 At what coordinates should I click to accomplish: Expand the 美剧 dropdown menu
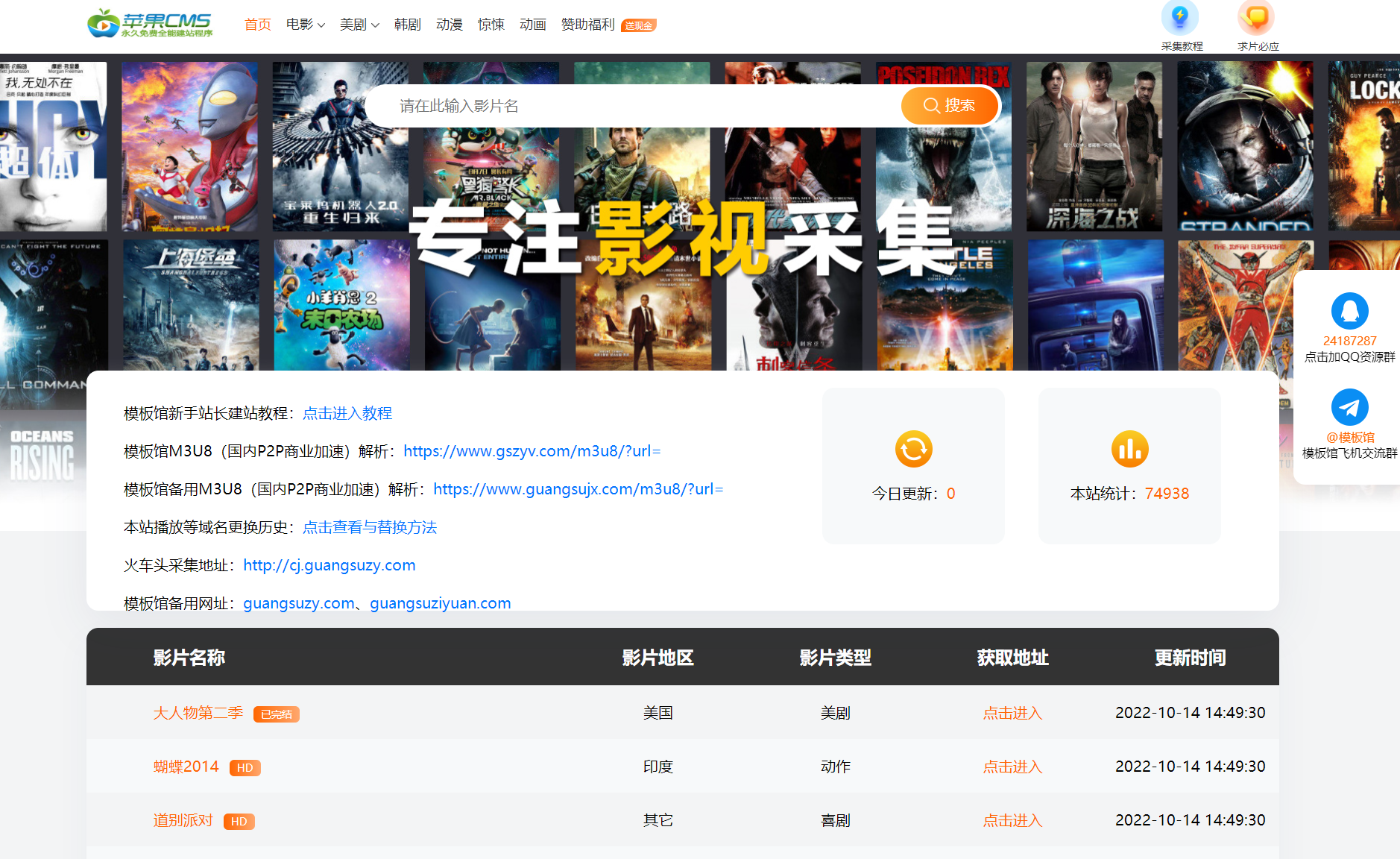point(359,25)
